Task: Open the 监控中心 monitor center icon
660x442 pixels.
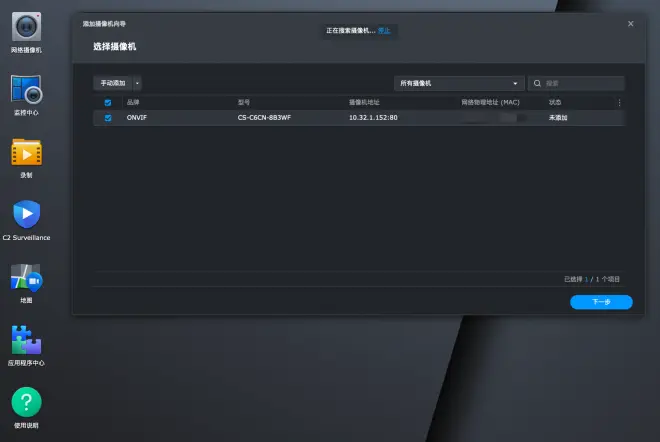Action: pos(26,89)
